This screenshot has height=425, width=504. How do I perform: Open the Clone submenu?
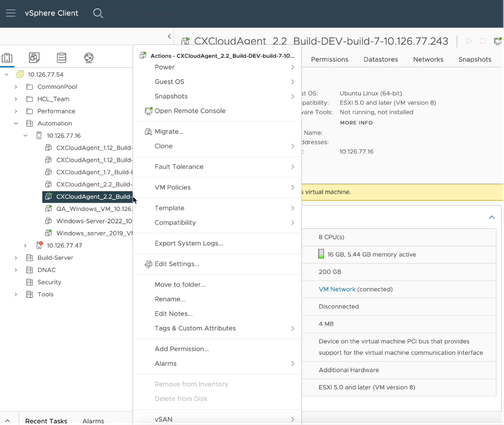point(217,146)
